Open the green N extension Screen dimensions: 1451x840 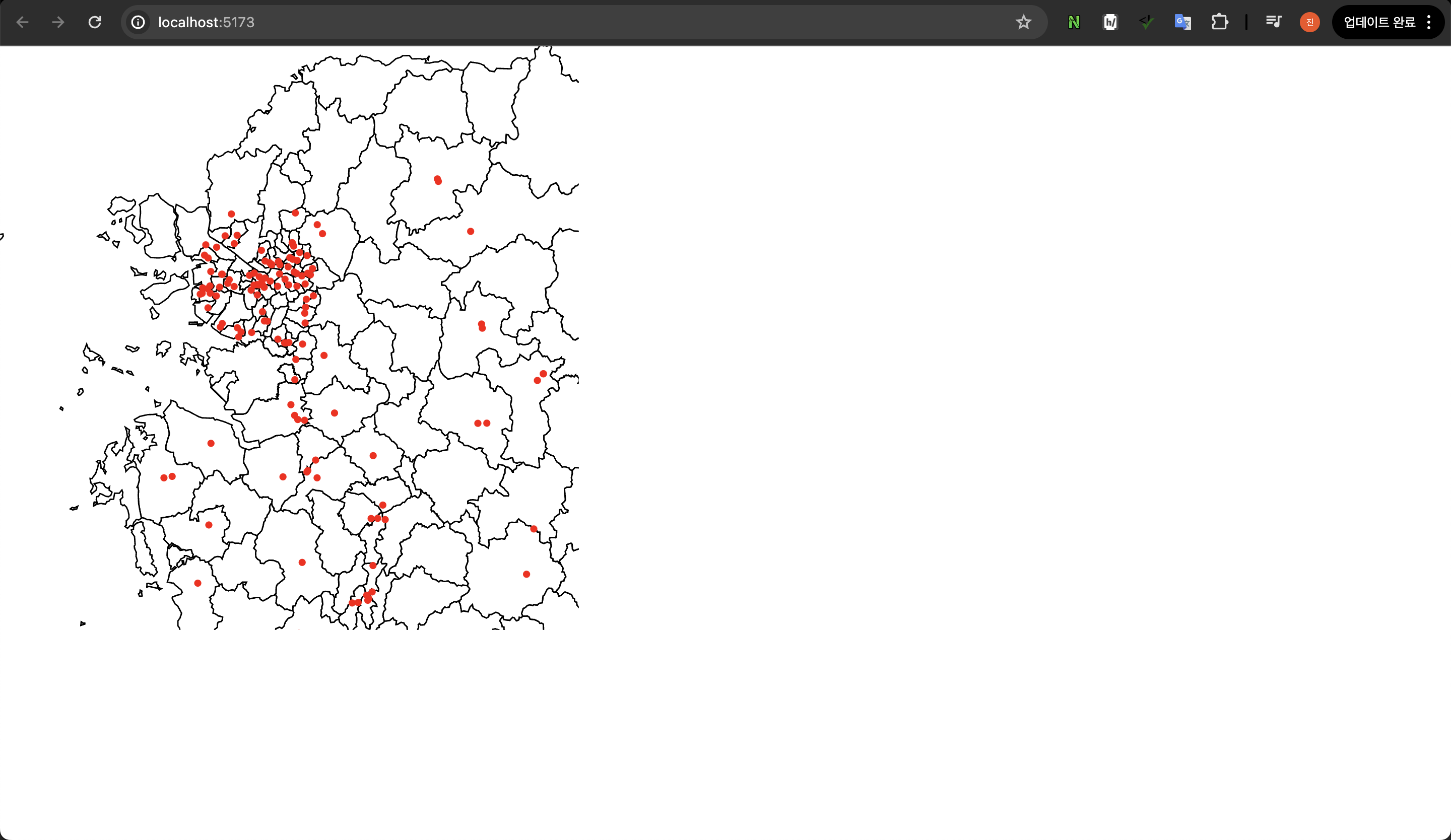point(1074,23)
